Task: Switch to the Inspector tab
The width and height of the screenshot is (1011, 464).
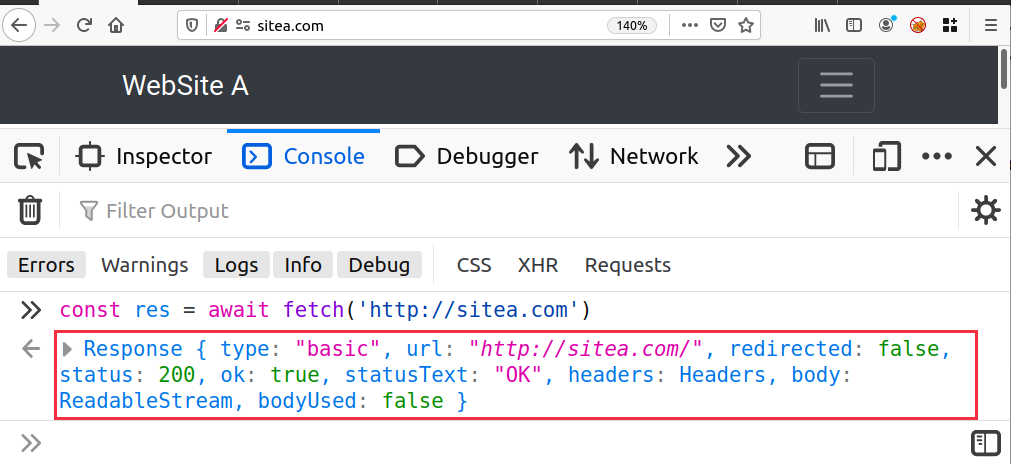Action: (143, 157)
